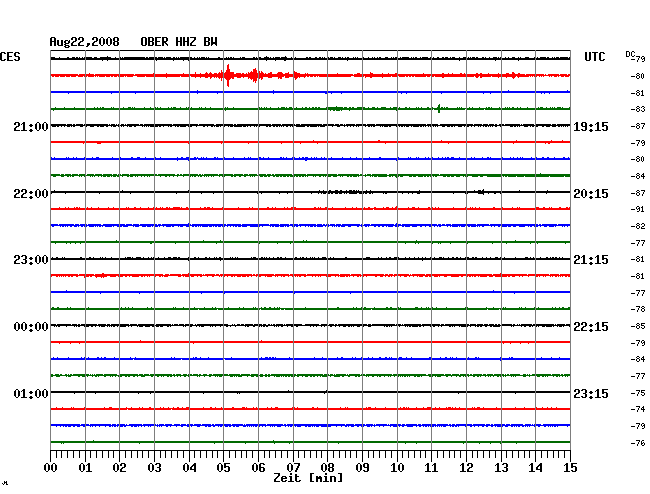The image size is (650, 494).
Task: Click the 20:15 UTC time label
Action: click(591, 194)
